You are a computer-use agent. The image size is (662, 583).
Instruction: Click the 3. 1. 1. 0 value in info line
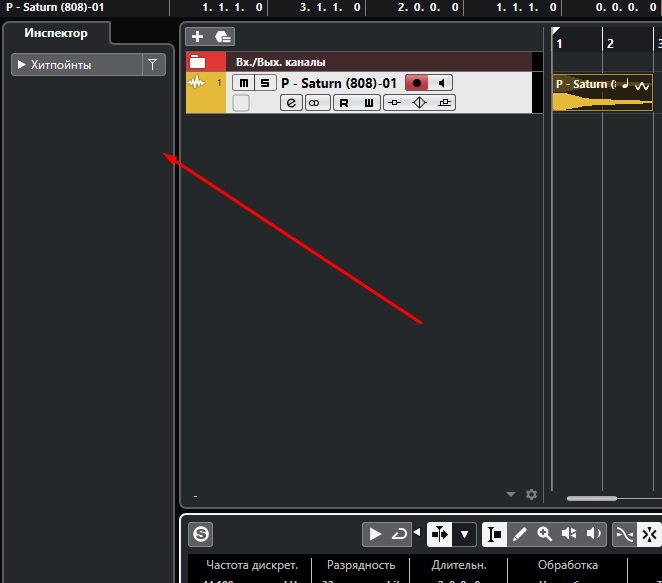click(330, 7)
